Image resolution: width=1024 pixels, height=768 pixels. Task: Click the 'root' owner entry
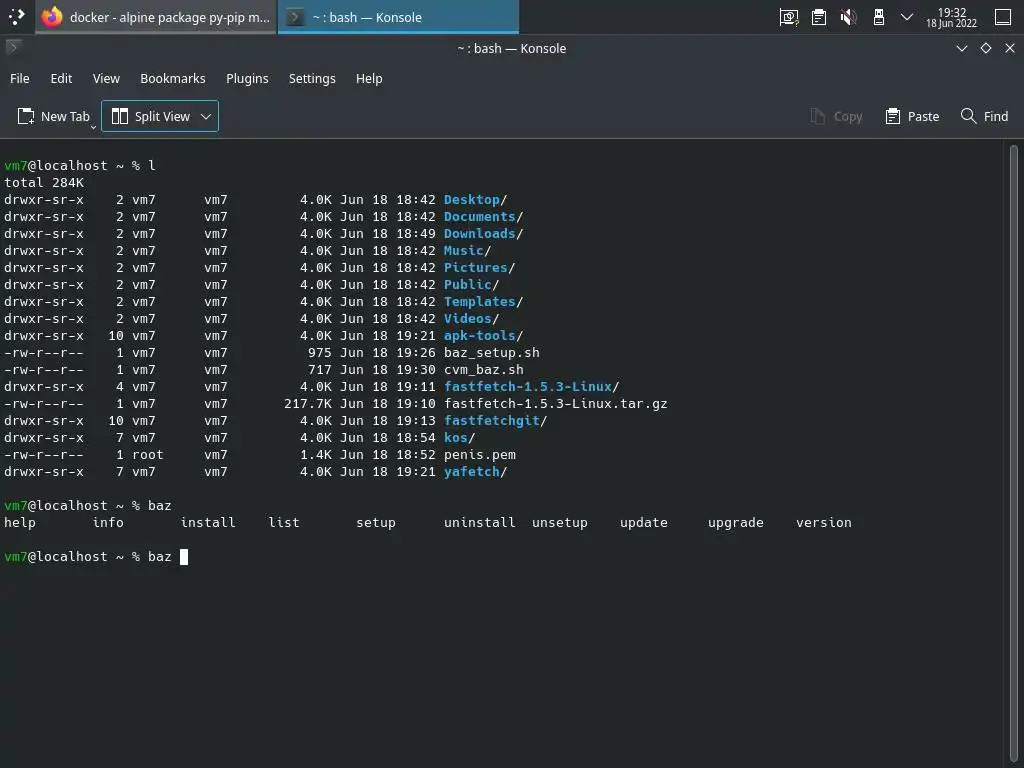148,455
